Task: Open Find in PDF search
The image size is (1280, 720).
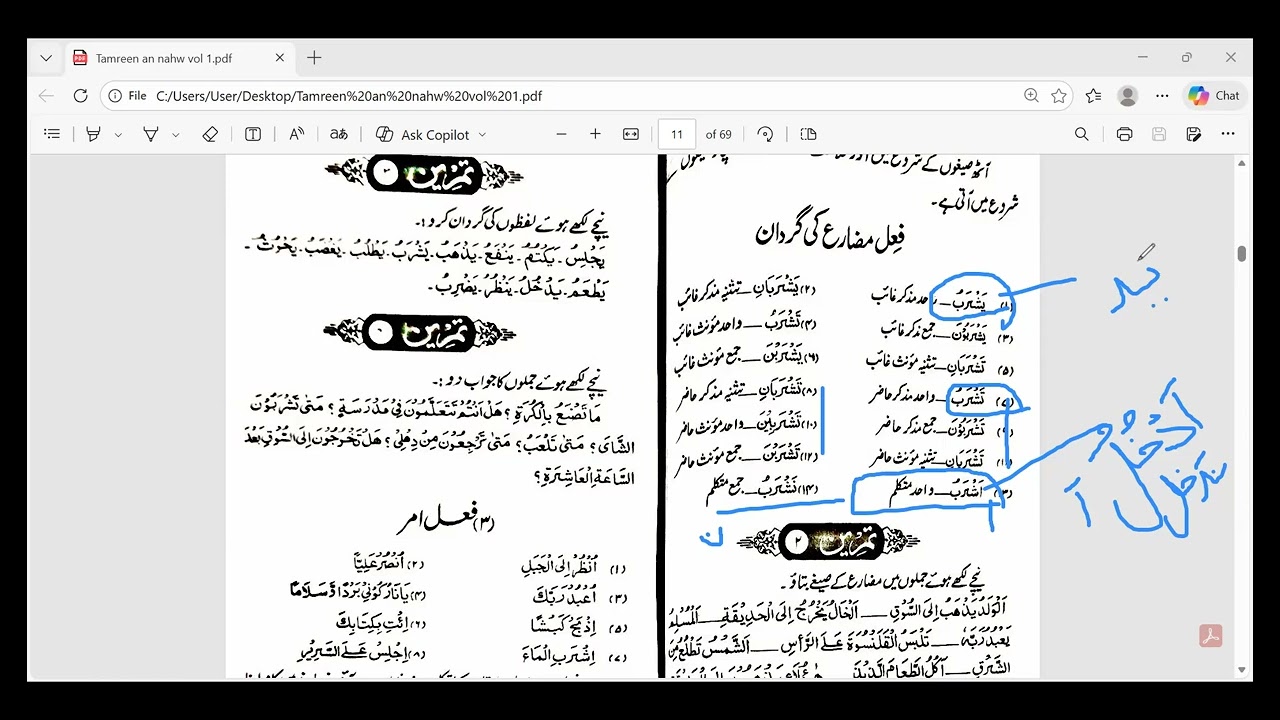Action: (x=1081, y=134)
